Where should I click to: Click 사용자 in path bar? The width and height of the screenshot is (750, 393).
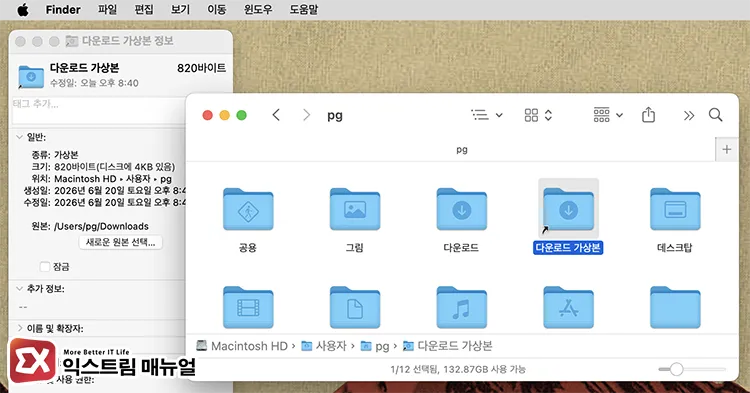(324, 346)
